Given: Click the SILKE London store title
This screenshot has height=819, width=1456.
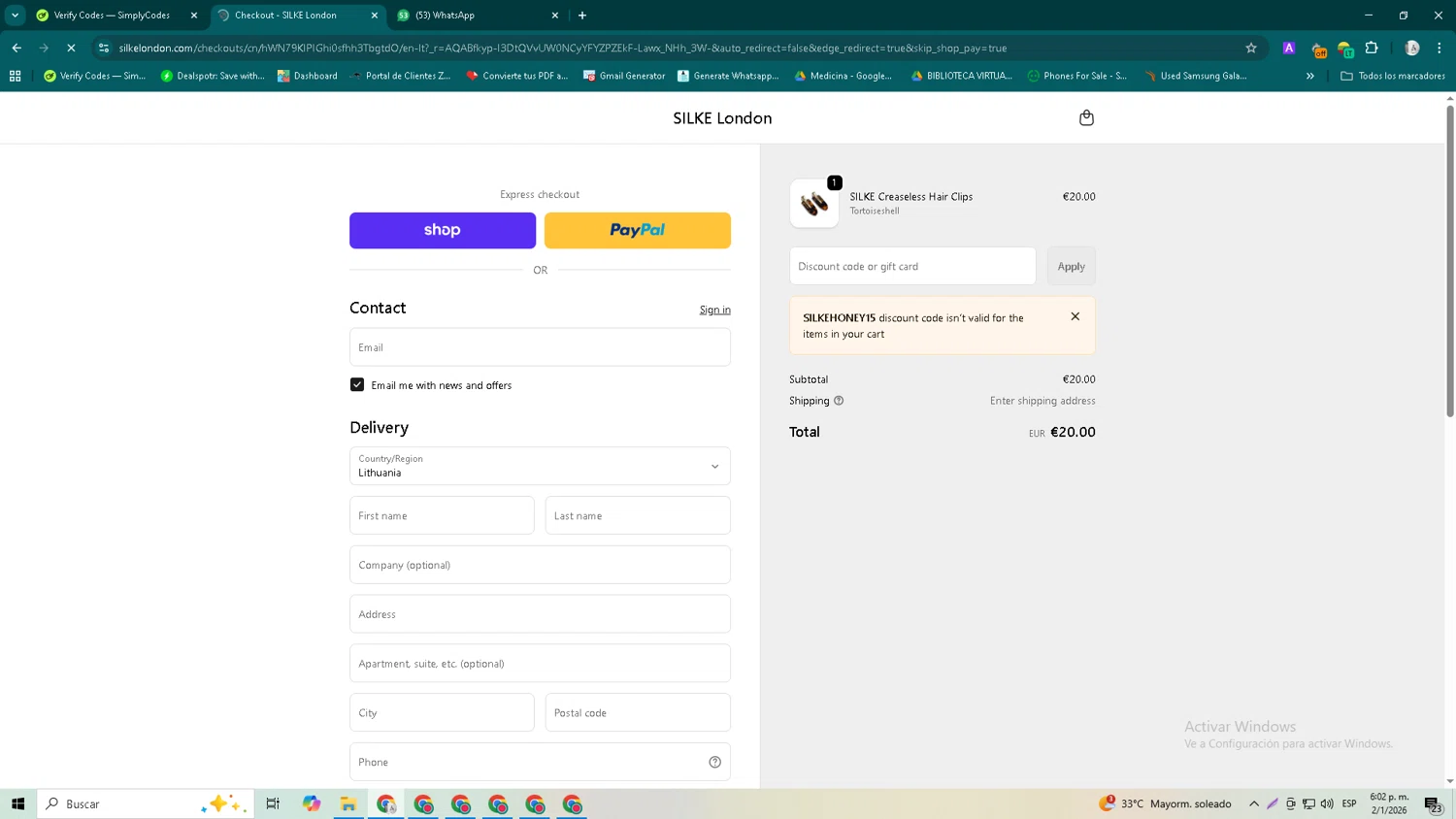Looking at the screenshot, I should pyautogui.click(x=722, y=118).
